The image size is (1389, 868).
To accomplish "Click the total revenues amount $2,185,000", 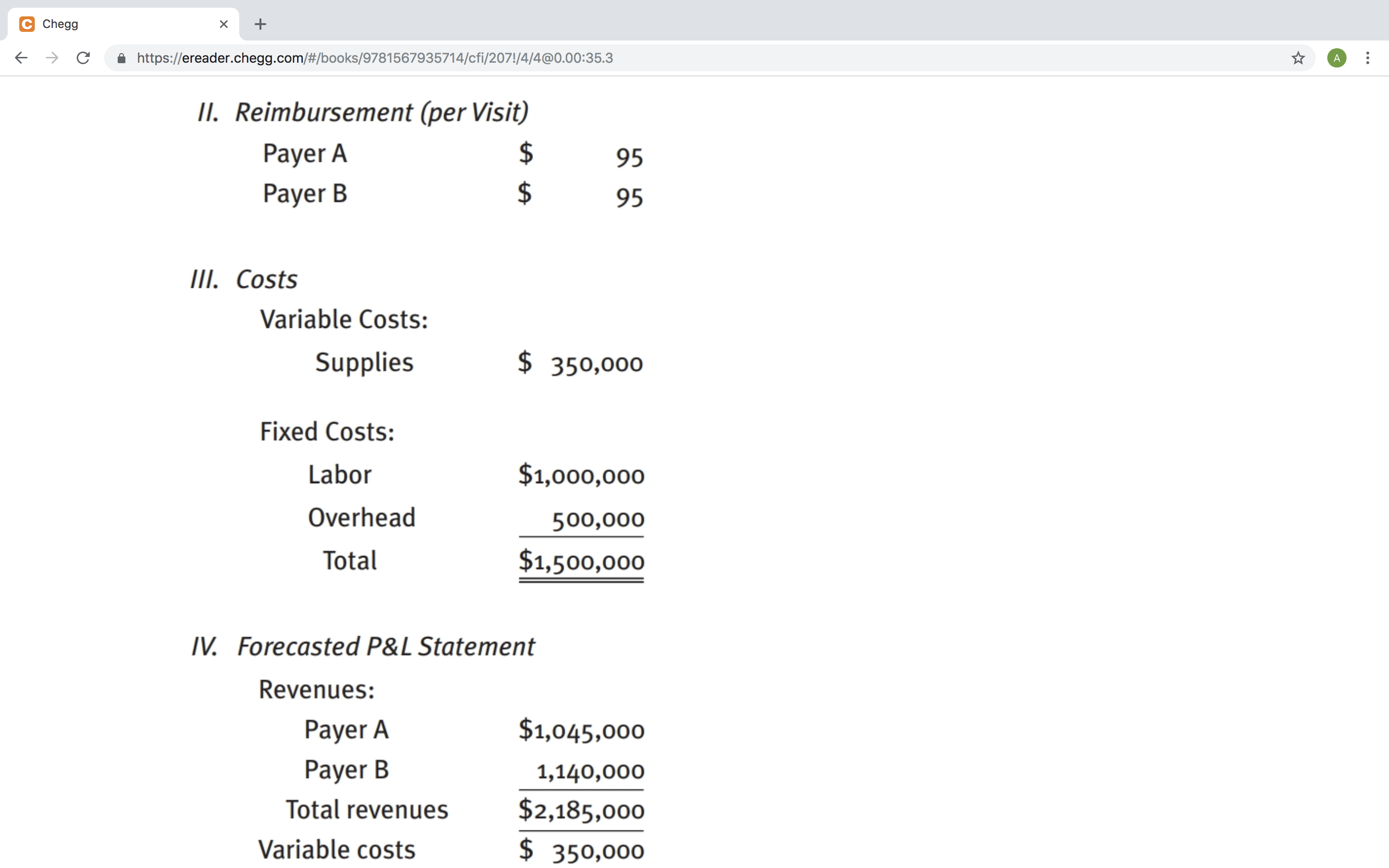I will 582,811.
